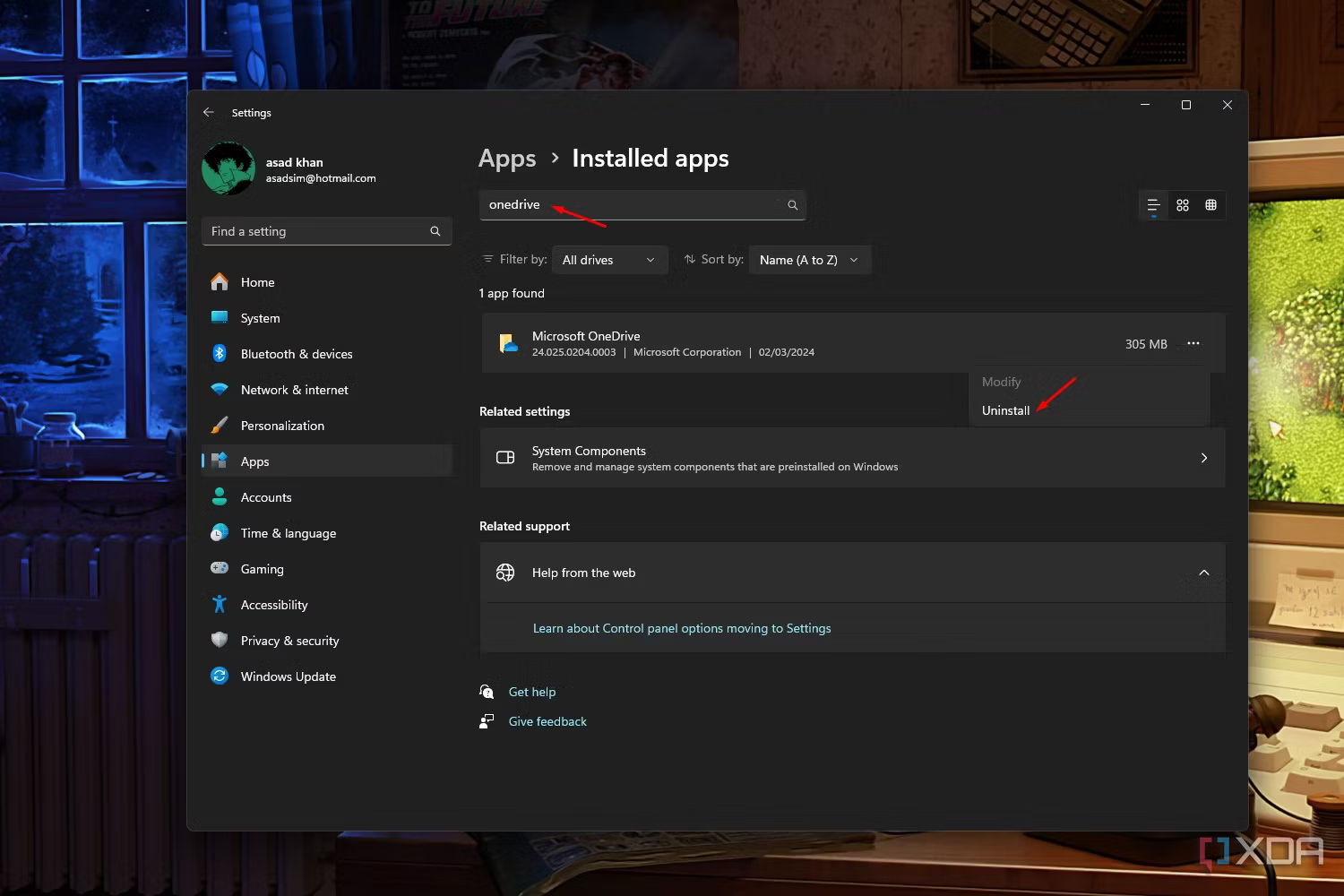
Task: Open Network & internet in the sidebar
Action: point(327,390)
